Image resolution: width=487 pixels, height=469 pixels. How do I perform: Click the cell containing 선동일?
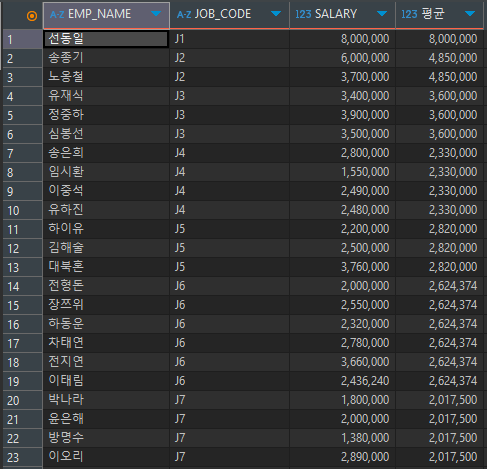[106, 39]
